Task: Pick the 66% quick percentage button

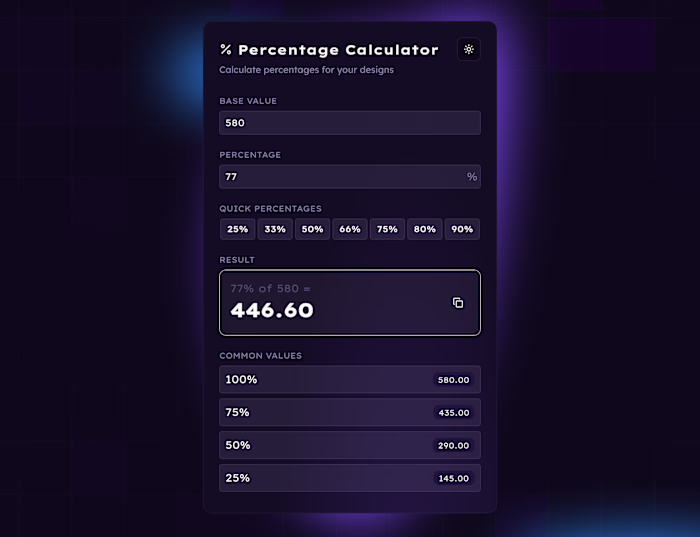Action: pyautogui.click(x=350, y=229)
